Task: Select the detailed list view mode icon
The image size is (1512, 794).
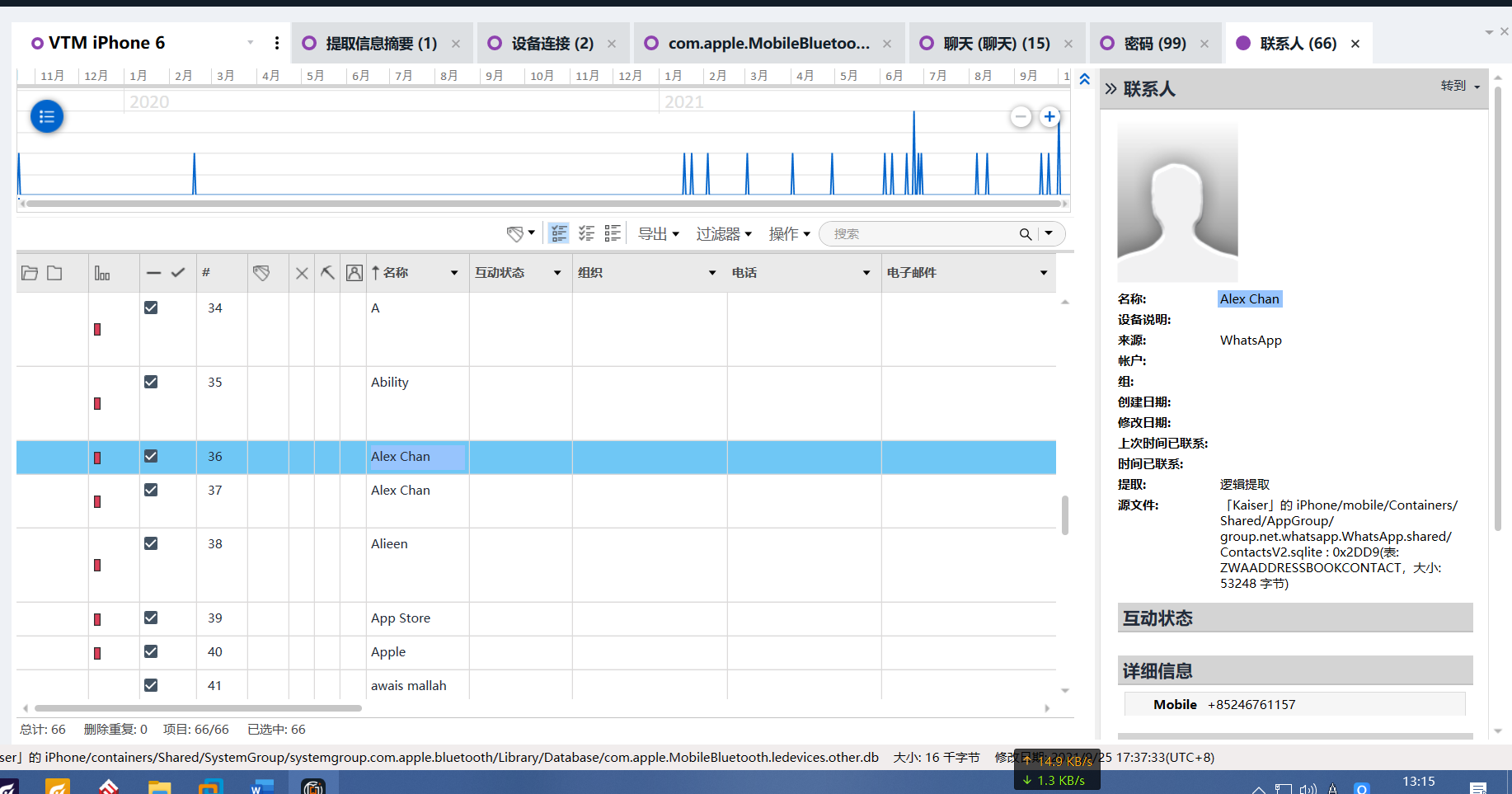Action: [613, 233]
